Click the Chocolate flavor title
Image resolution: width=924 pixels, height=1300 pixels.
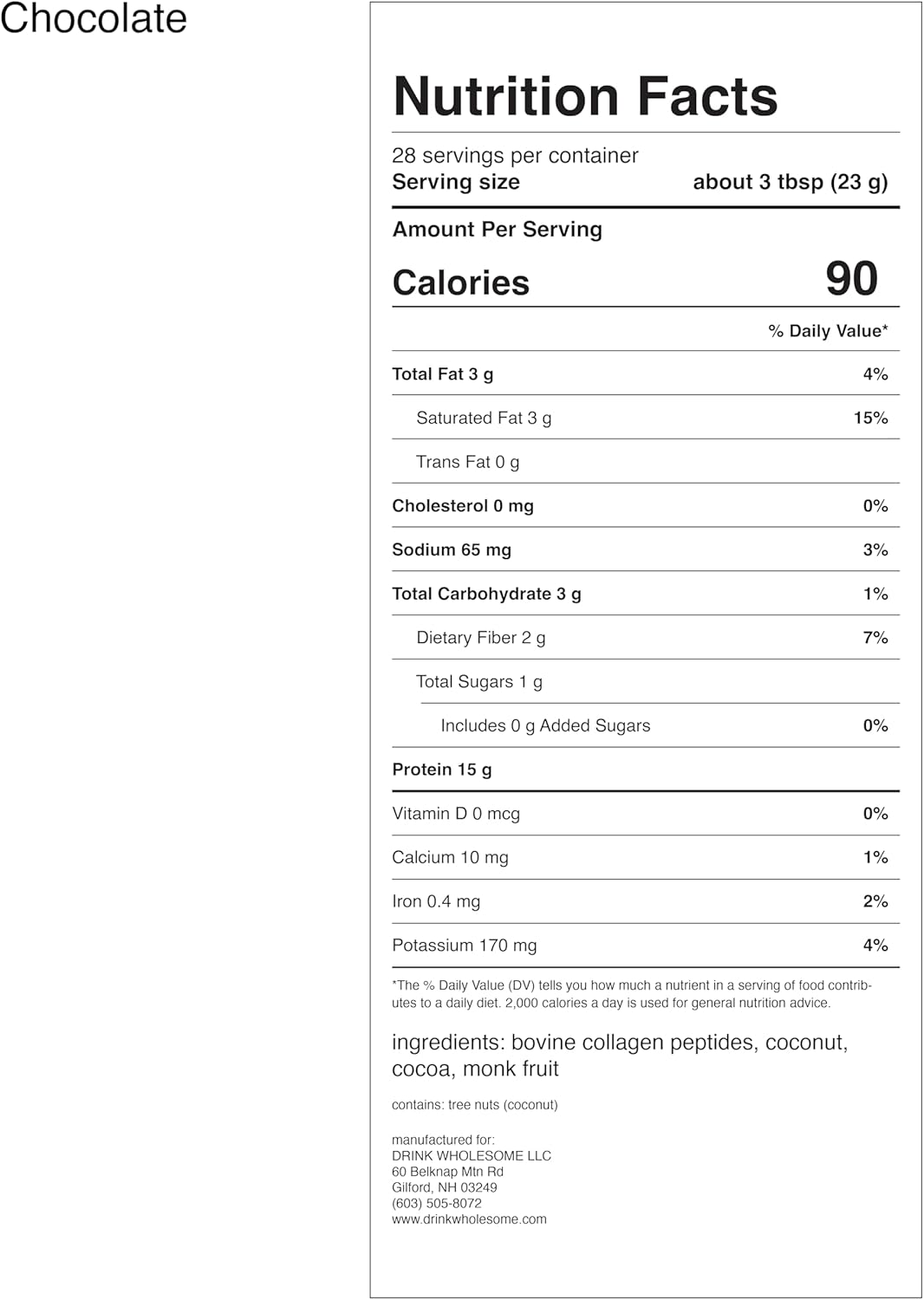93,19
